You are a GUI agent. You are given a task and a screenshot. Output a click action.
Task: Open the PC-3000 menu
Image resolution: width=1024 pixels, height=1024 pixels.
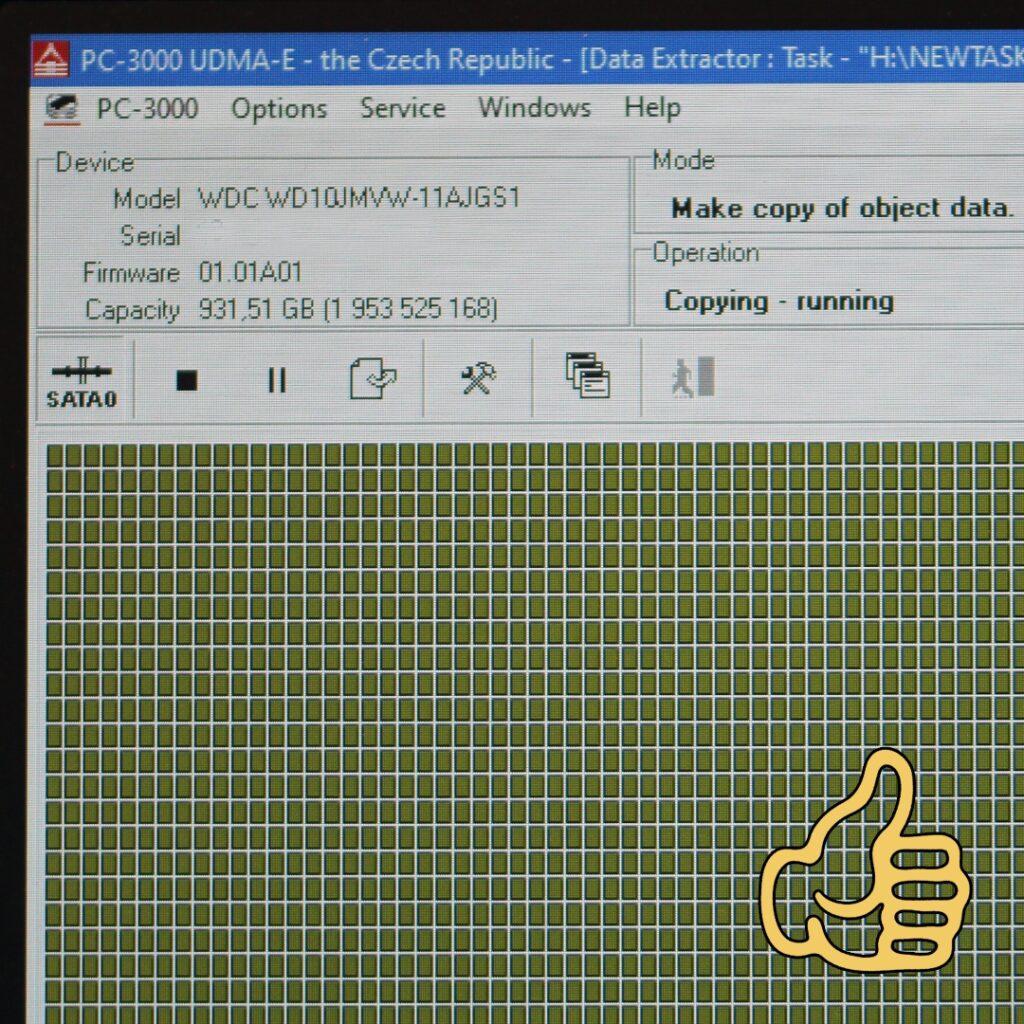click(148, 108)
